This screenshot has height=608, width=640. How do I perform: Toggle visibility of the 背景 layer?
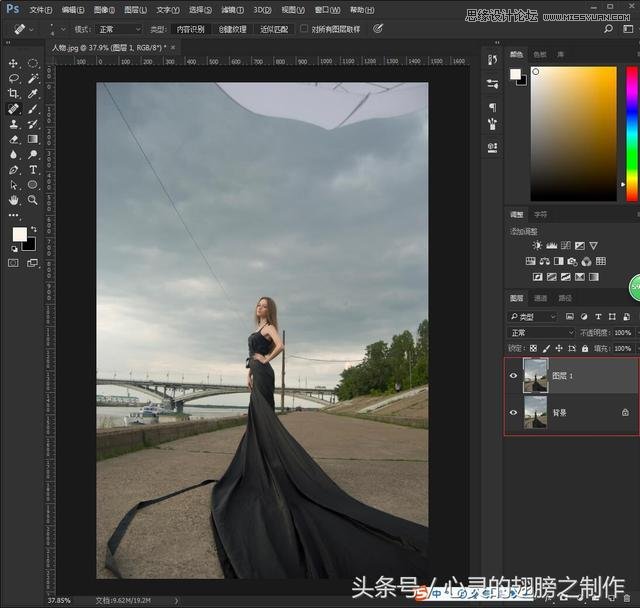click(514, 412)
